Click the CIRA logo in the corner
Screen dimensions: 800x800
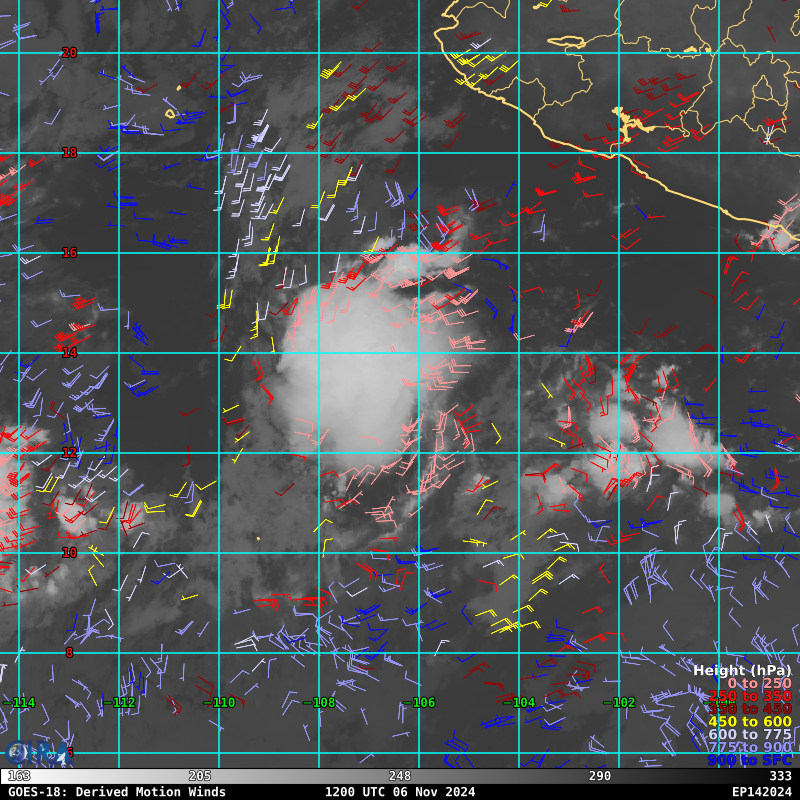click(37, 753)
